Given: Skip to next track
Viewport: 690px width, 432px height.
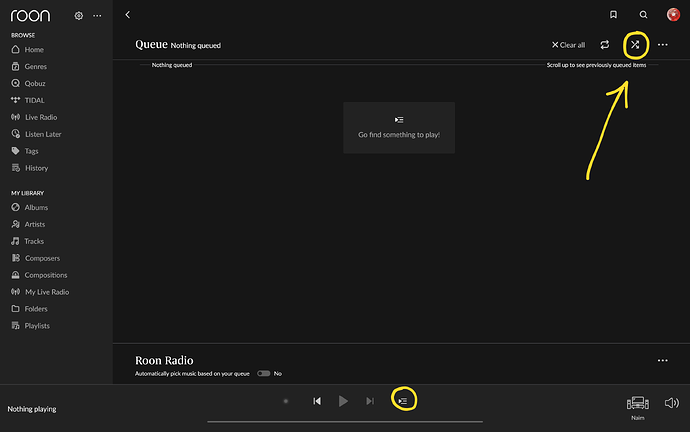Looking at the screenshot, I should pyautogui.click(x=370, y=401).
